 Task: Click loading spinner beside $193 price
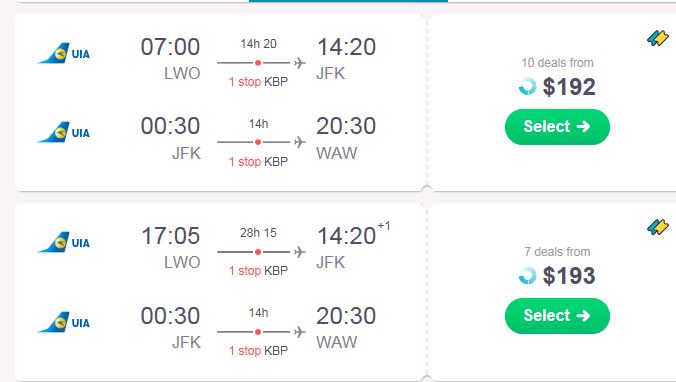[x=527, y=276]
